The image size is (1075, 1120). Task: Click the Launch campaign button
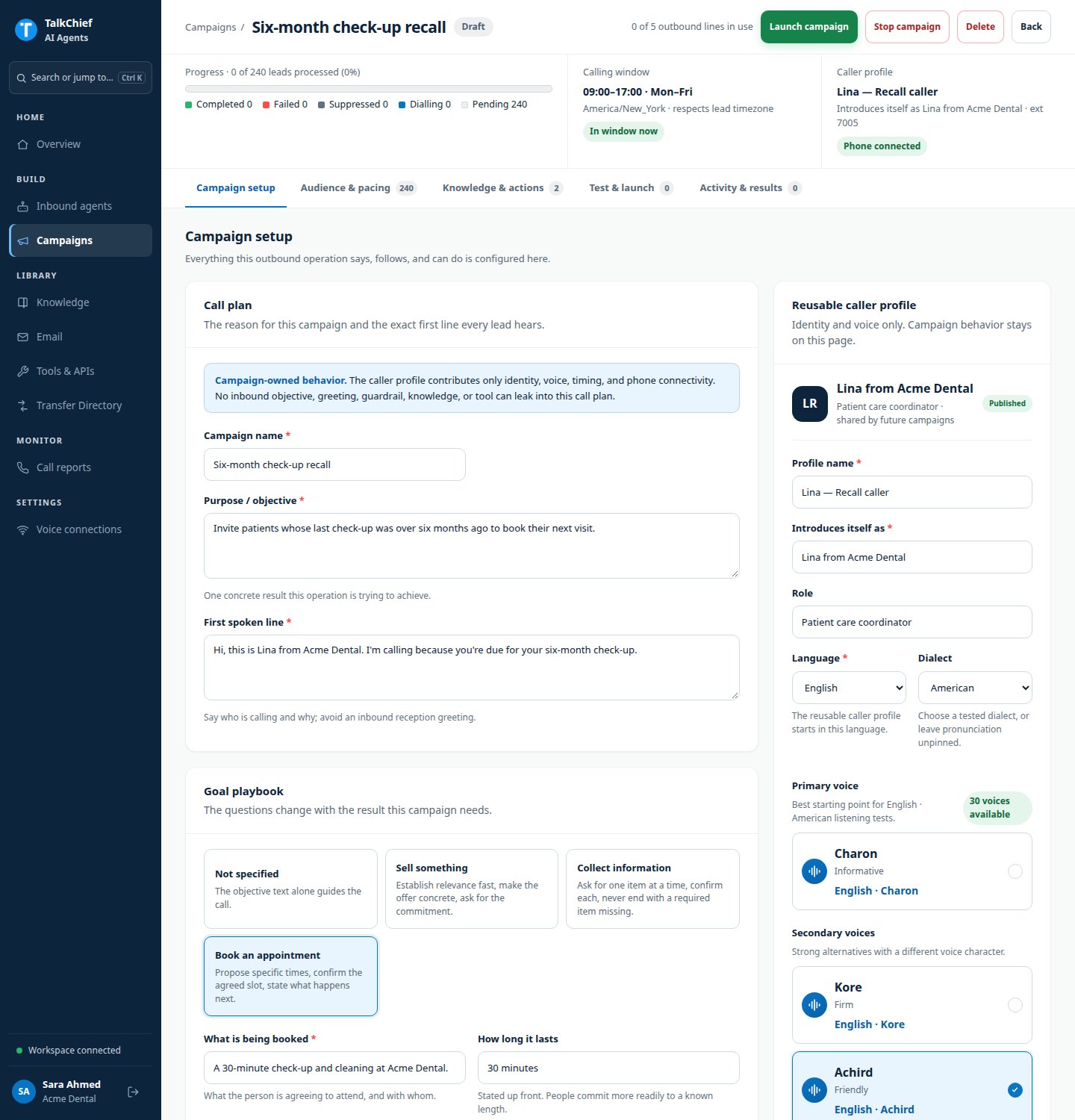pyautogui.click(x=809, y=27)
